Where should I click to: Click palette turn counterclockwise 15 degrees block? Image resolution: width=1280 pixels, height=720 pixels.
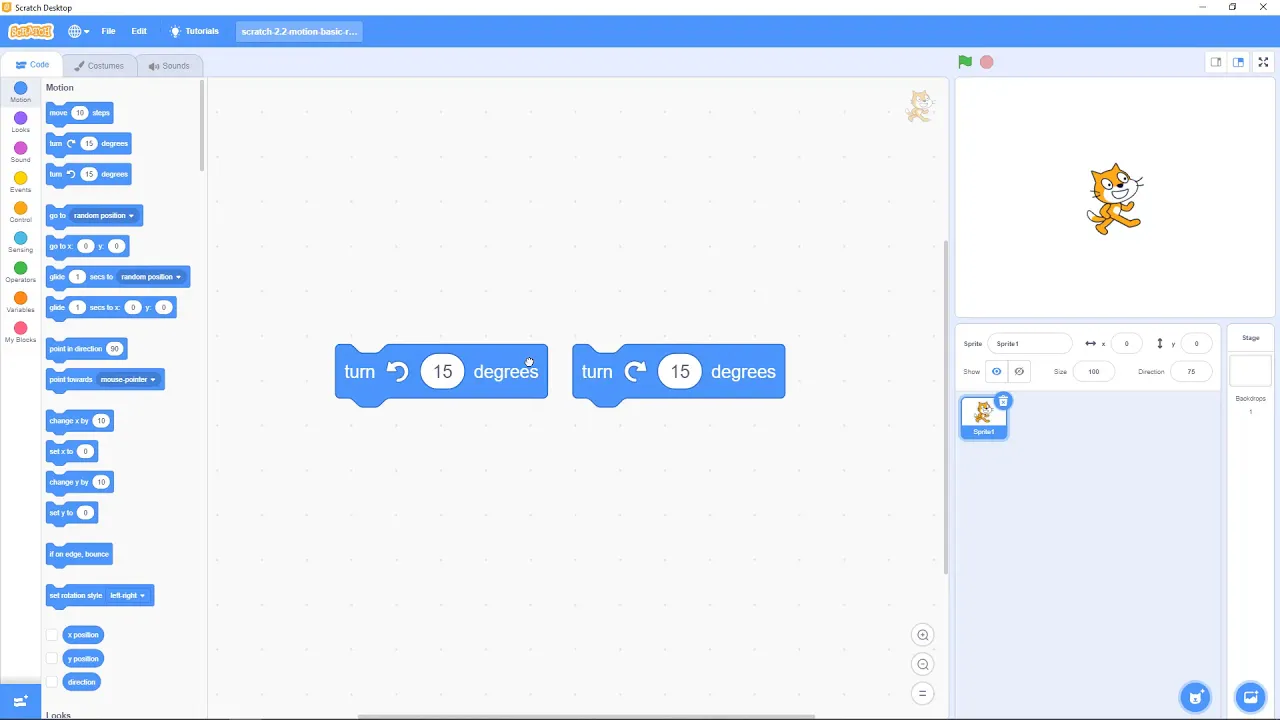88,175
